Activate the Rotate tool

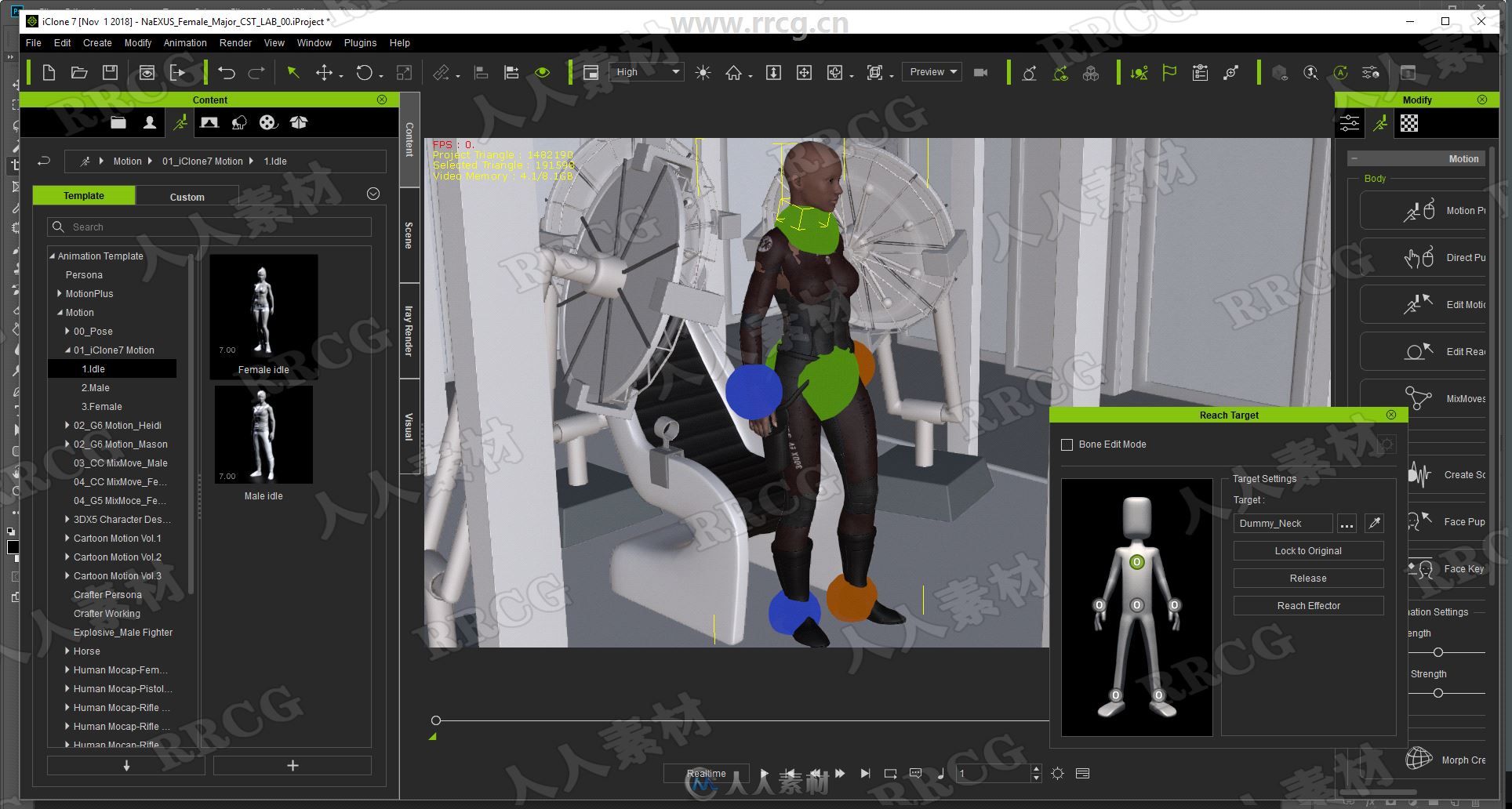(364, 72)
